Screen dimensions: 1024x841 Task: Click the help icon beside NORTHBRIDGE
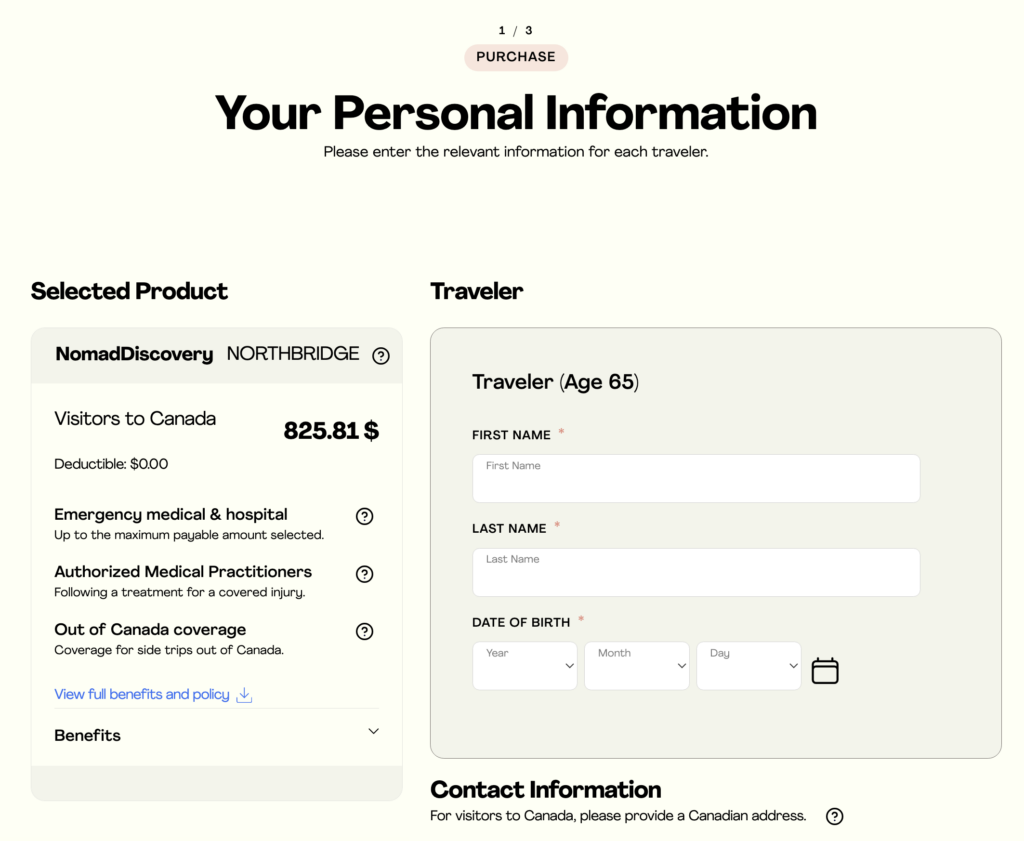[381, 356]
